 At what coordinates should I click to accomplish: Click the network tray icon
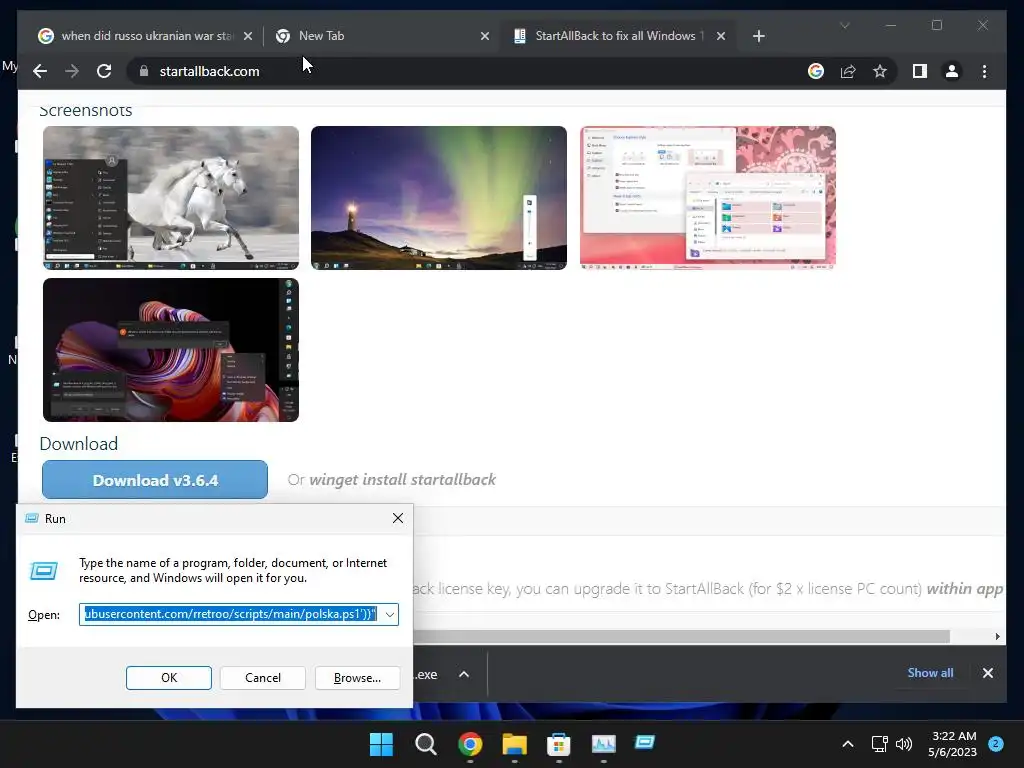880,743
